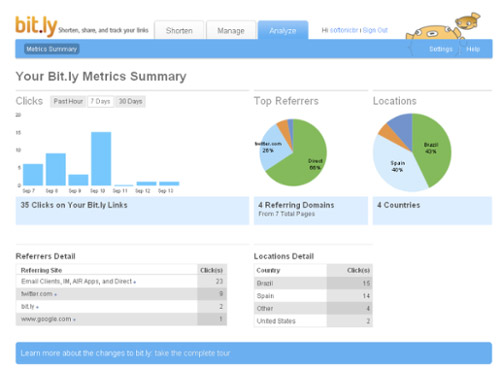Click the Sign Out link

(375, 30)
